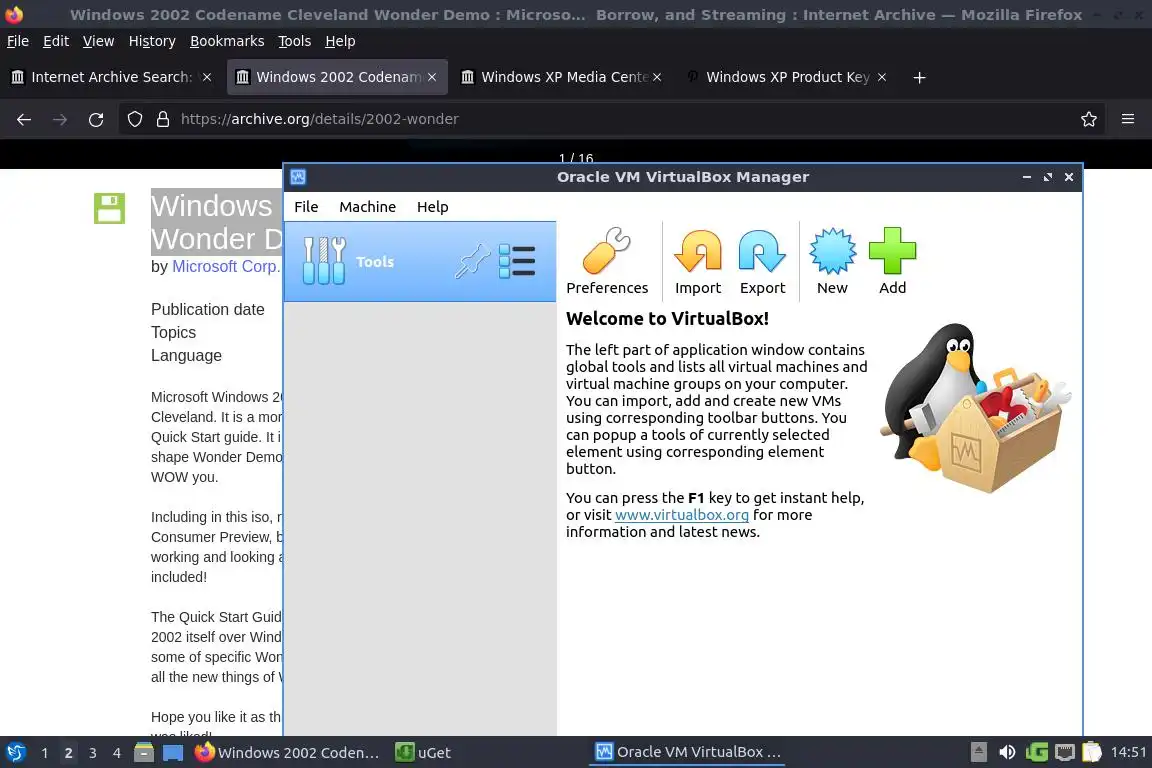Open Firefox Edit menu
The width and height of the screenshot is (1152, 768).
pyautogui.click(x=56, y=41)
